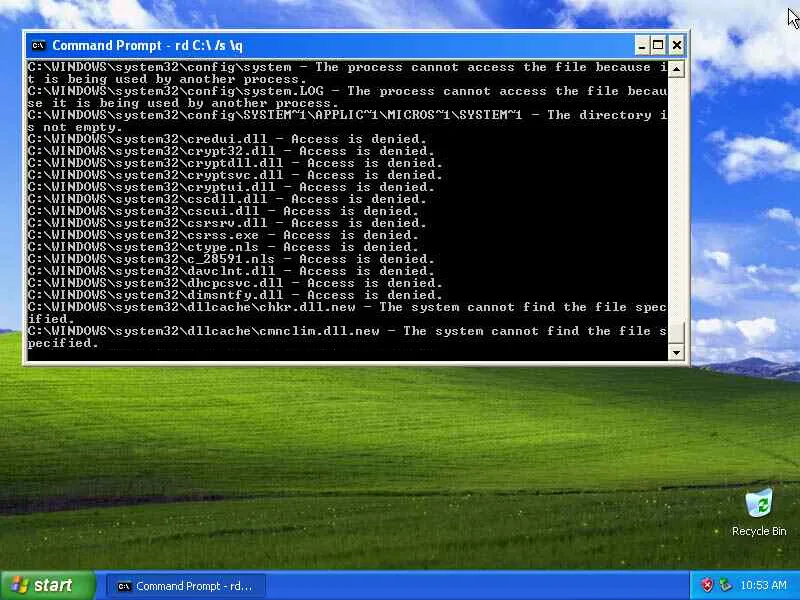Click the cscdll.dll output line
This screenshot has height=600, width=800.
click(227, 199)
